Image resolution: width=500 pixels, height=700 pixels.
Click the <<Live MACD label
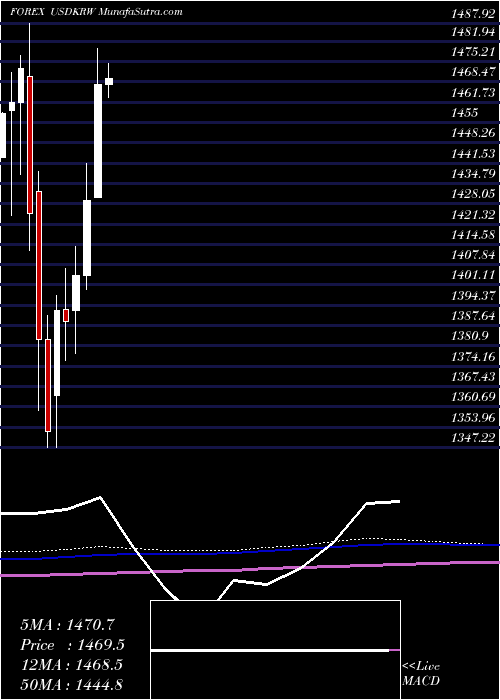click(421, 673)
